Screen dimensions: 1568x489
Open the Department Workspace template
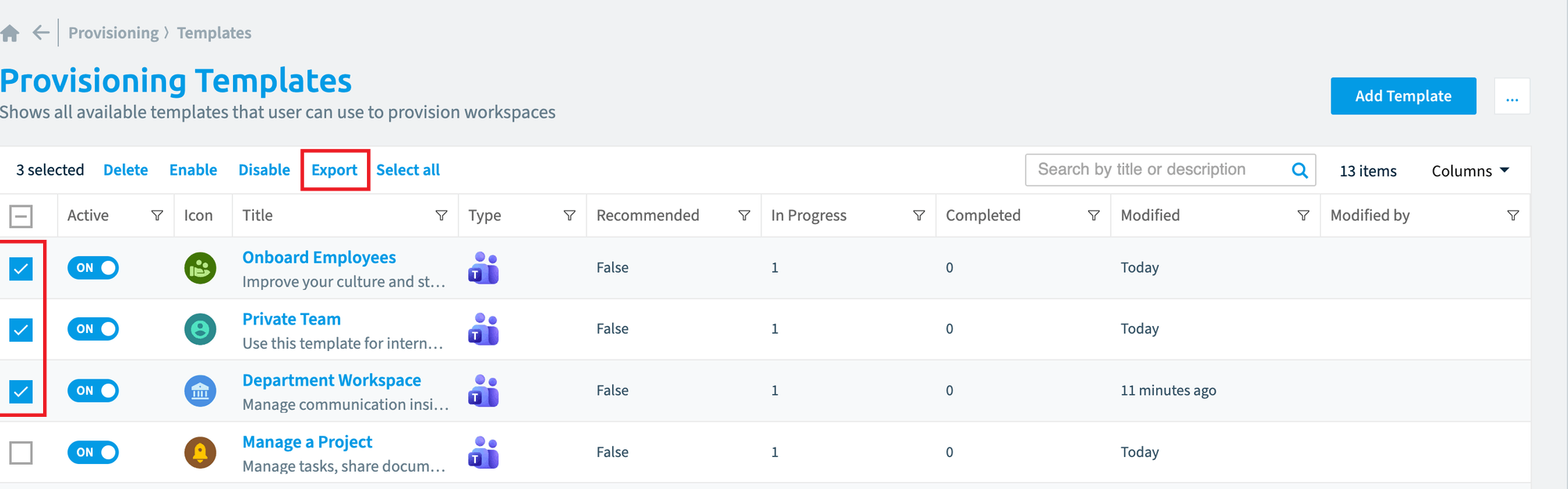pos(332,380)
